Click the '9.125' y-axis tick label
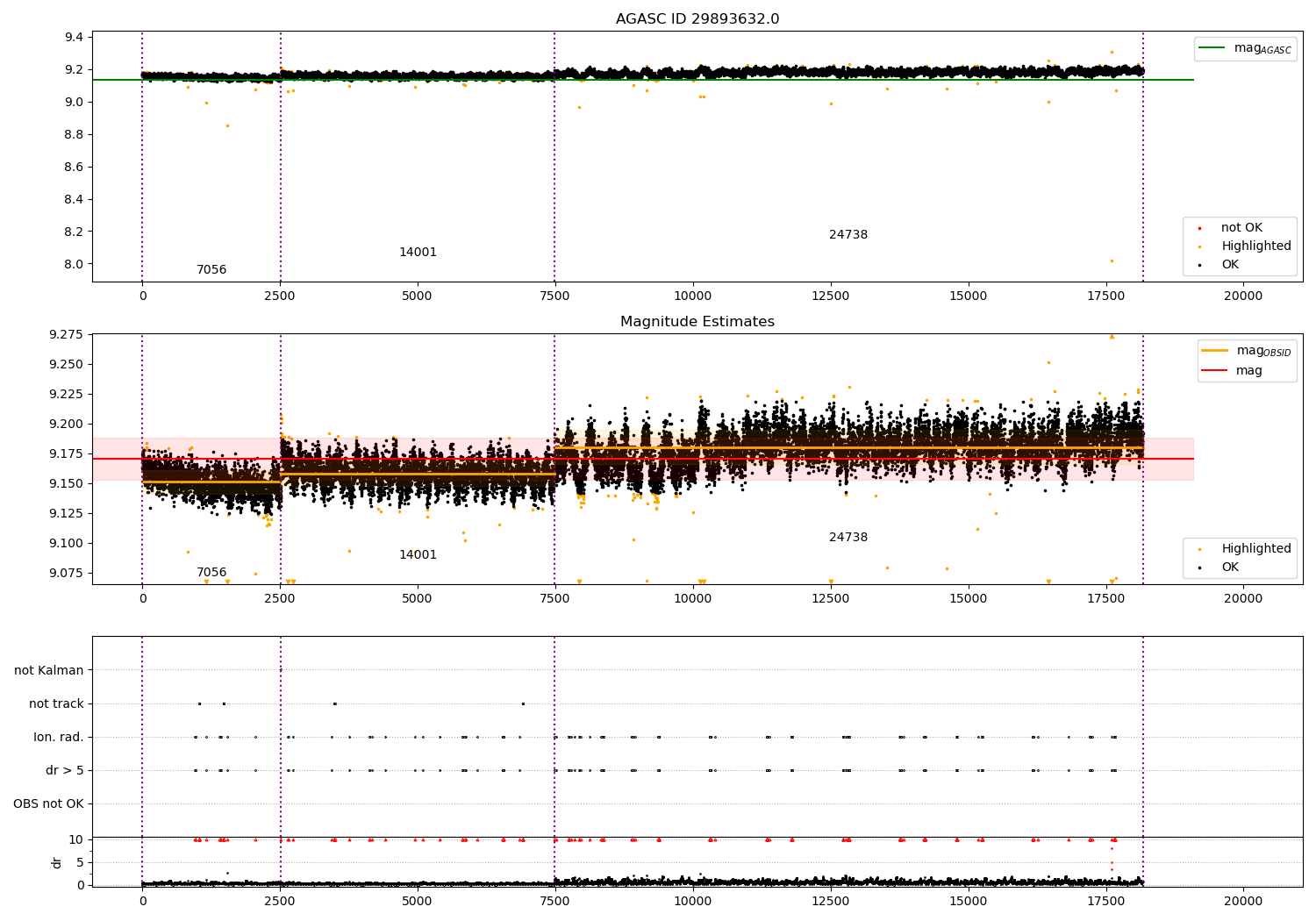Screen dimensions: 1316x921 point(68,514)
